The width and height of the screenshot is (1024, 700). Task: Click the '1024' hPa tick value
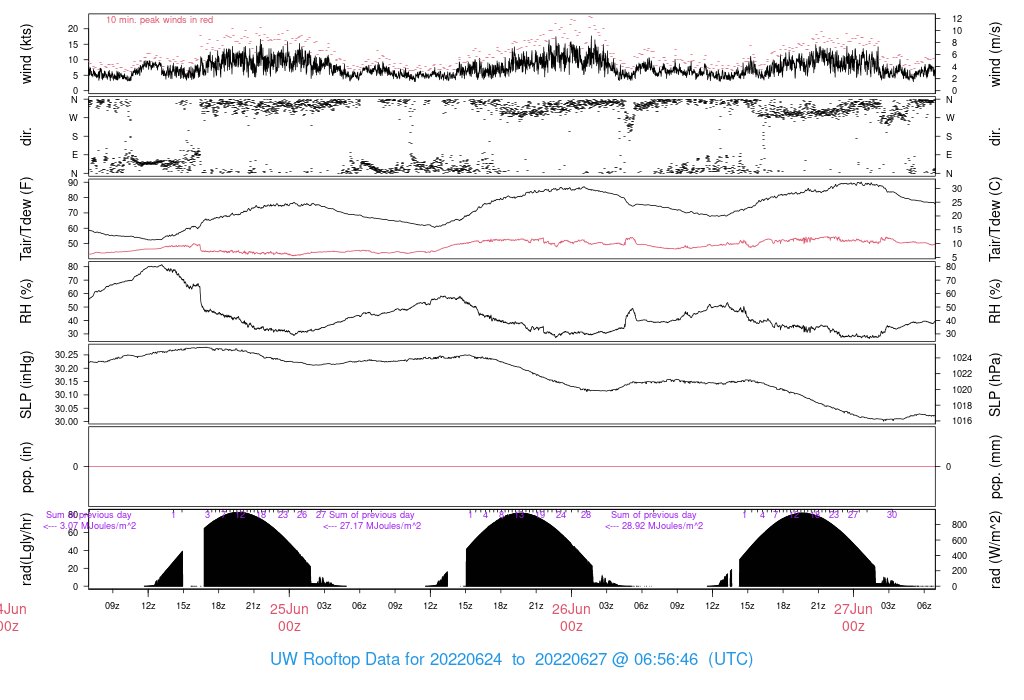(962, 358)
